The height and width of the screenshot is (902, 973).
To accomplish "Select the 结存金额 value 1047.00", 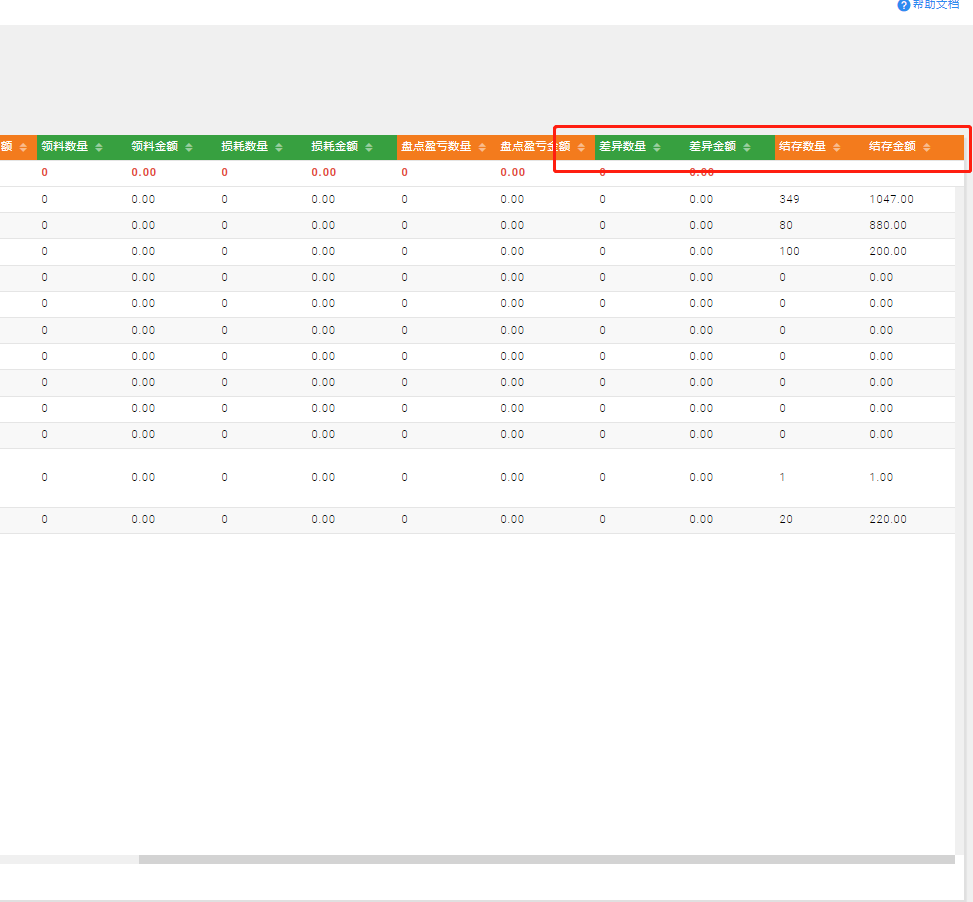I will [x=891, y=199].
